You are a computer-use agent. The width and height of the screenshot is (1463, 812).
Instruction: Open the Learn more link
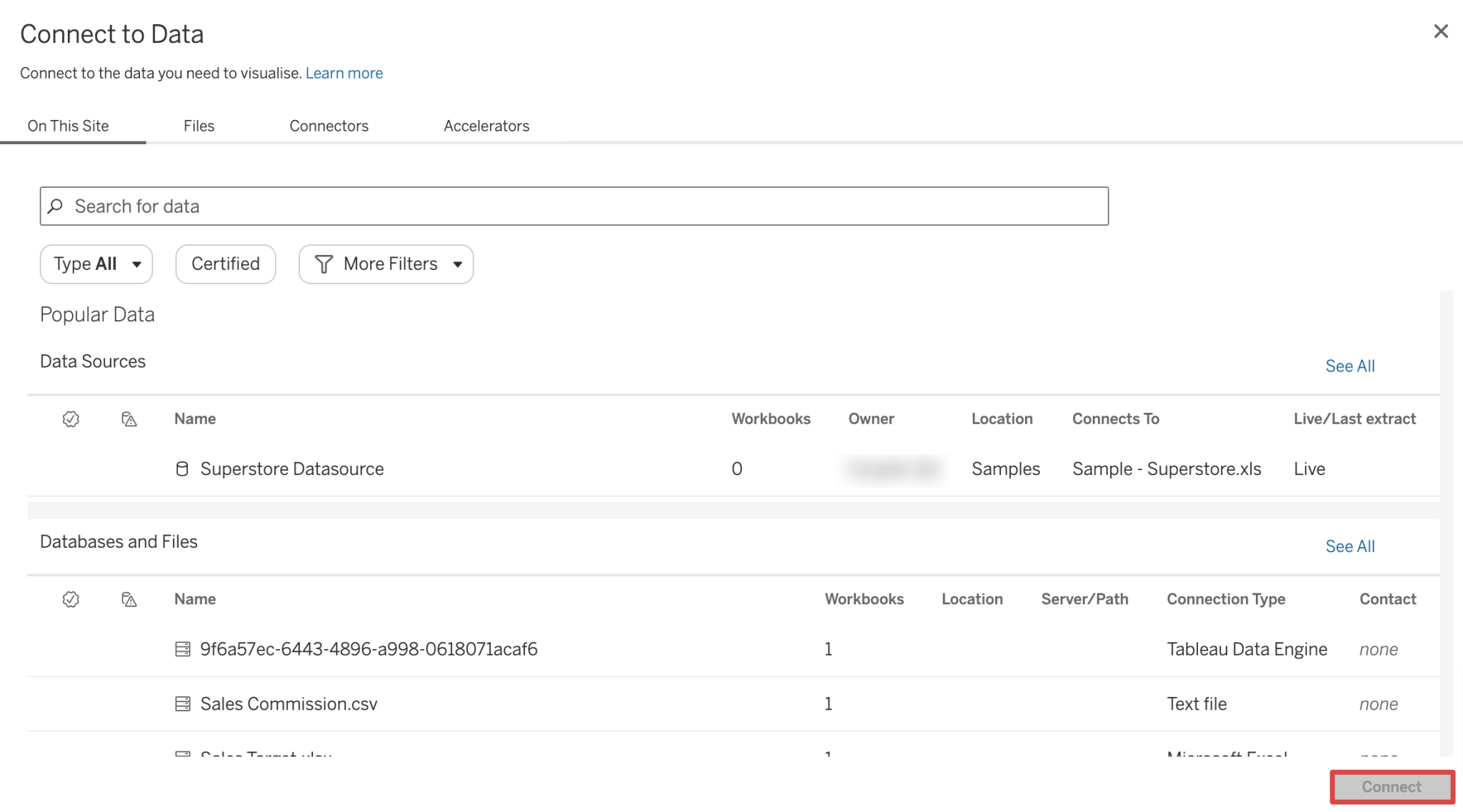[x=344, y=73]
